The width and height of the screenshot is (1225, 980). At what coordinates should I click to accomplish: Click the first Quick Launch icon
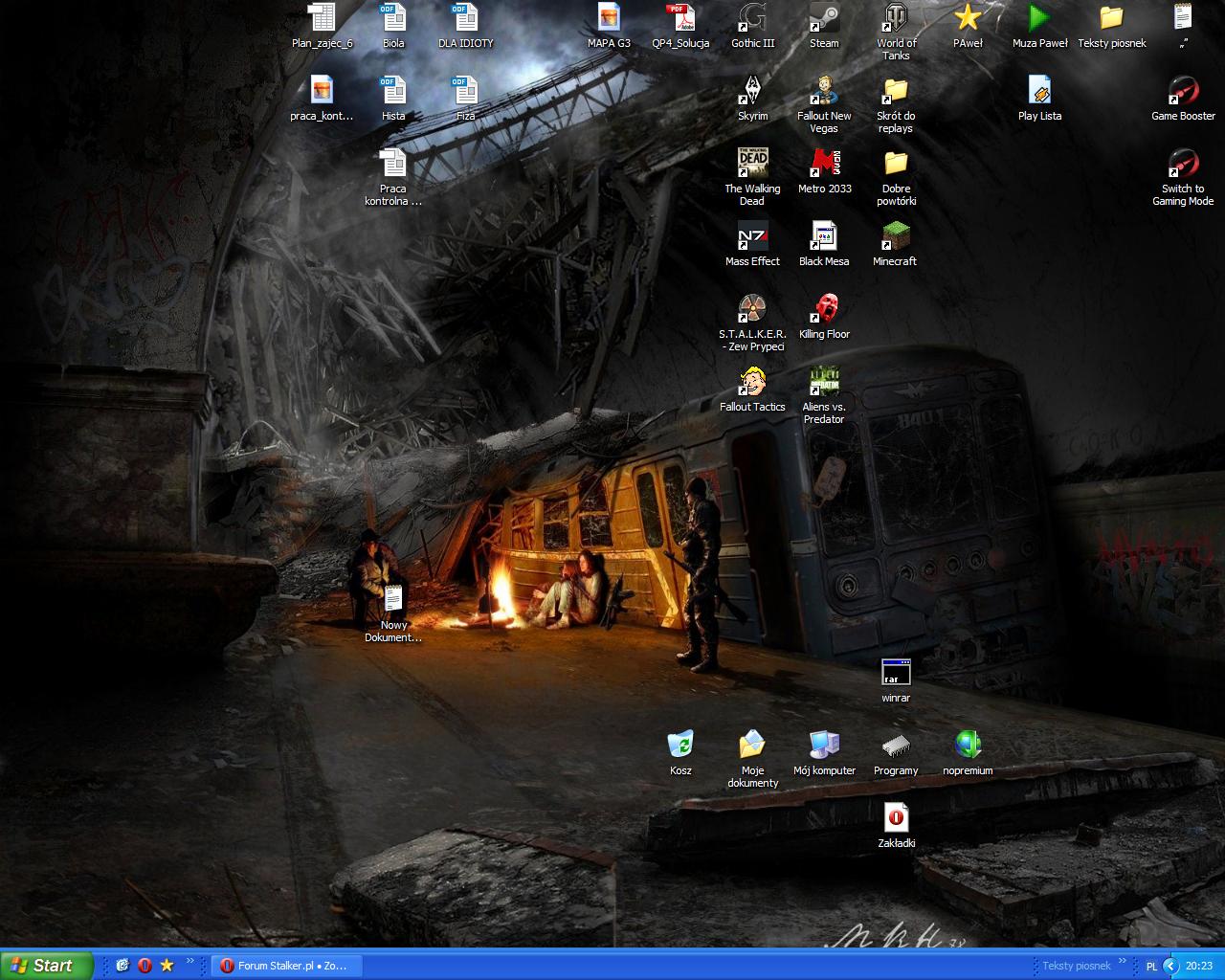[x=122, y=966]
